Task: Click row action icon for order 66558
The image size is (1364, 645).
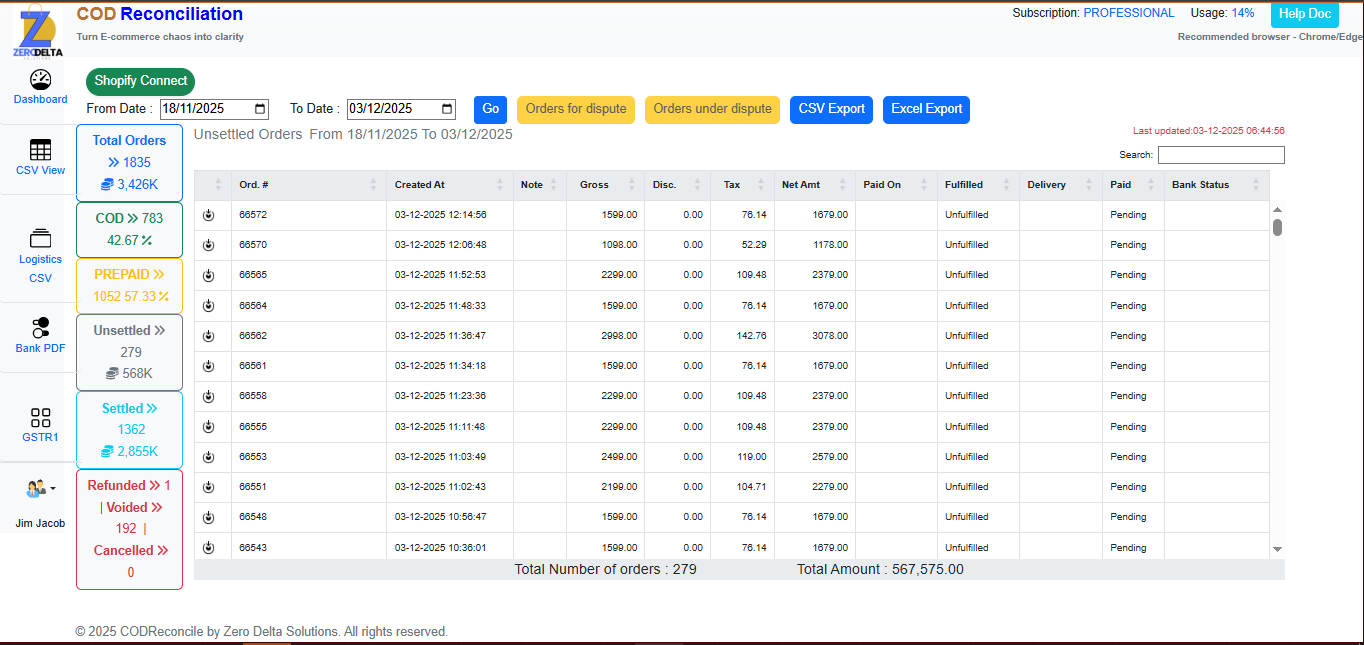Action: click(208, 397)
